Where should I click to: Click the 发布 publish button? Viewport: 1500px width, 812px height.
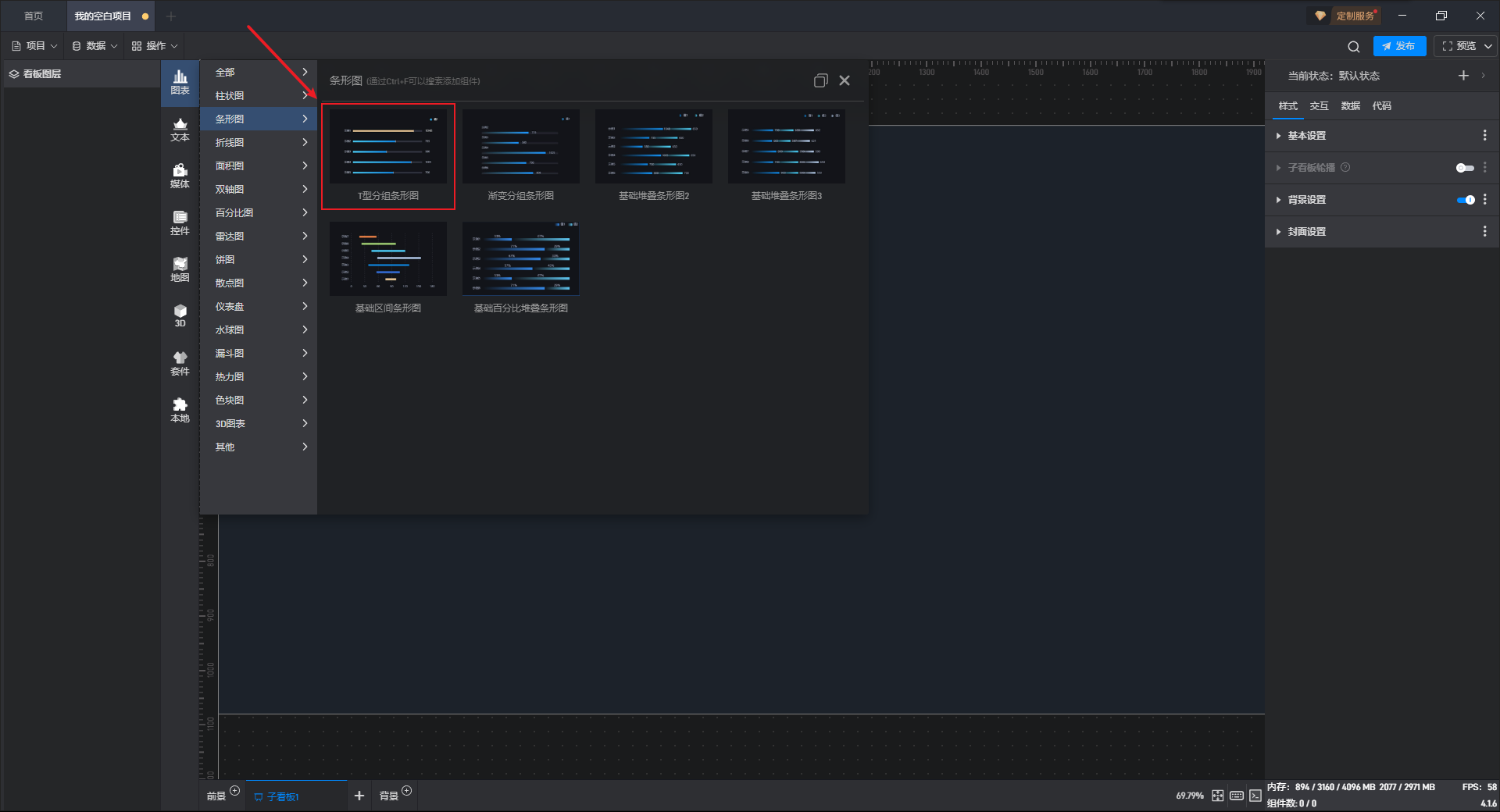point(1399,46)
